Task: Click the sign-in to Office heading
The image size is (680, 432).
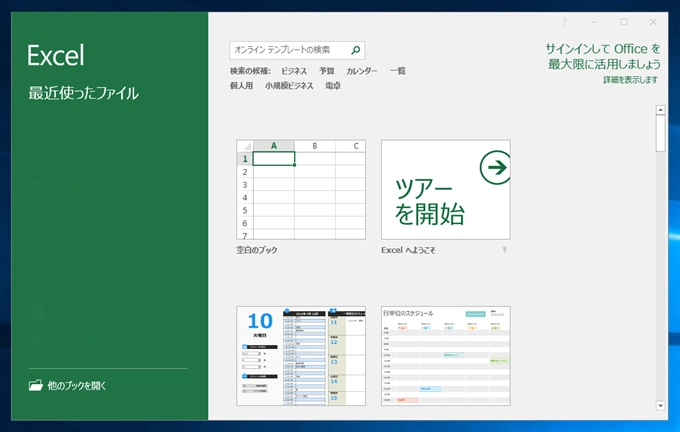Action: 603,56
